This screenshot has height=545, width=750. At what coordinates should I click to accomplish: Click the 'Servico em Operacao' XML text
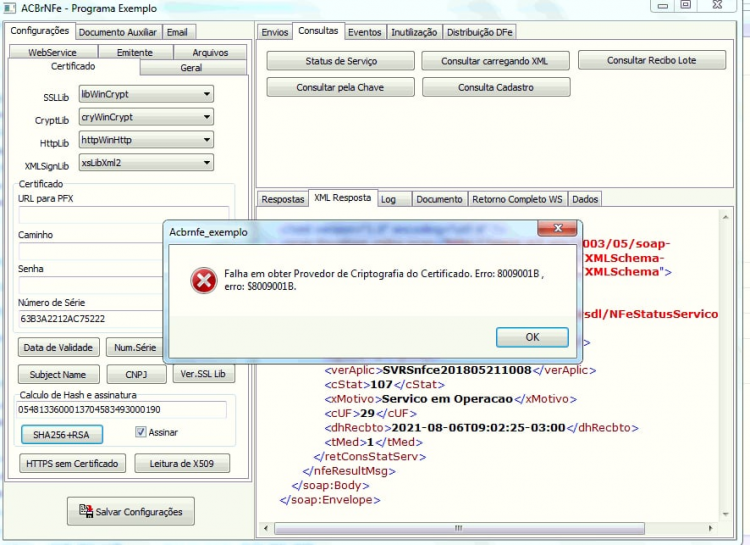tap(447, 399)
